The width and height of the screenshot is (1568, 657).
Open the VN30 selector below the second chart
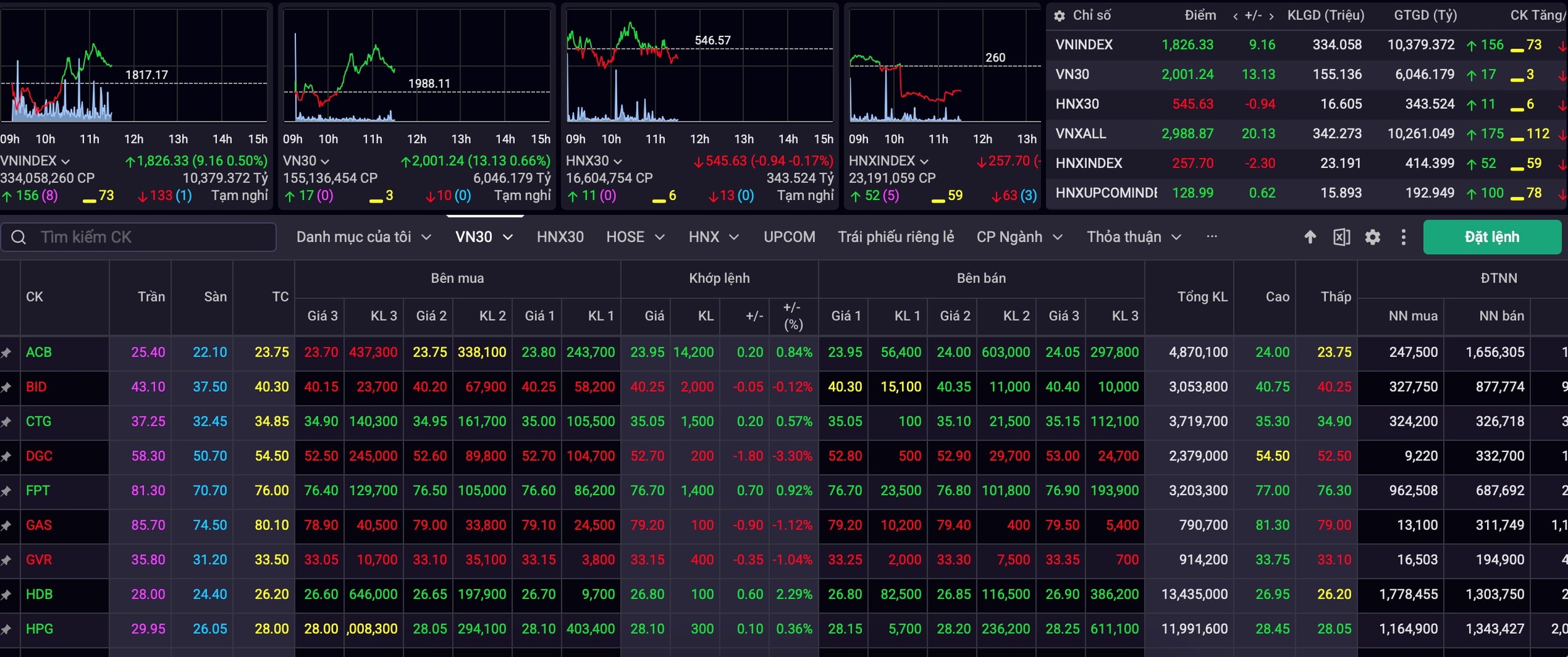(x=306, y=161)
